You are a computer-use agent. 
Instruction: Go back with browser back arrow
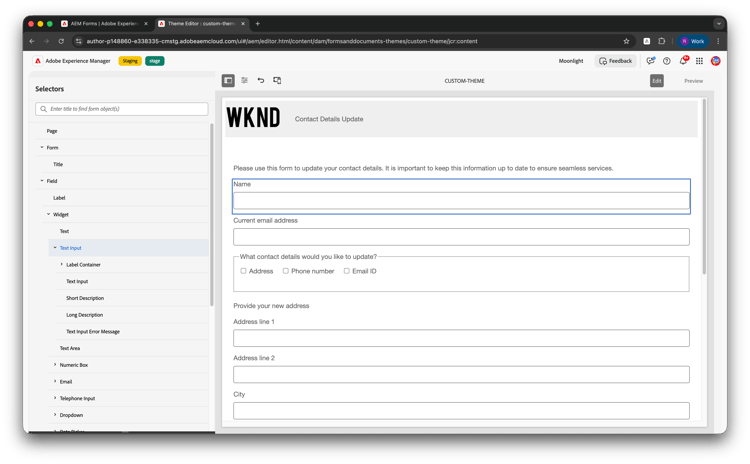(32, 41)
